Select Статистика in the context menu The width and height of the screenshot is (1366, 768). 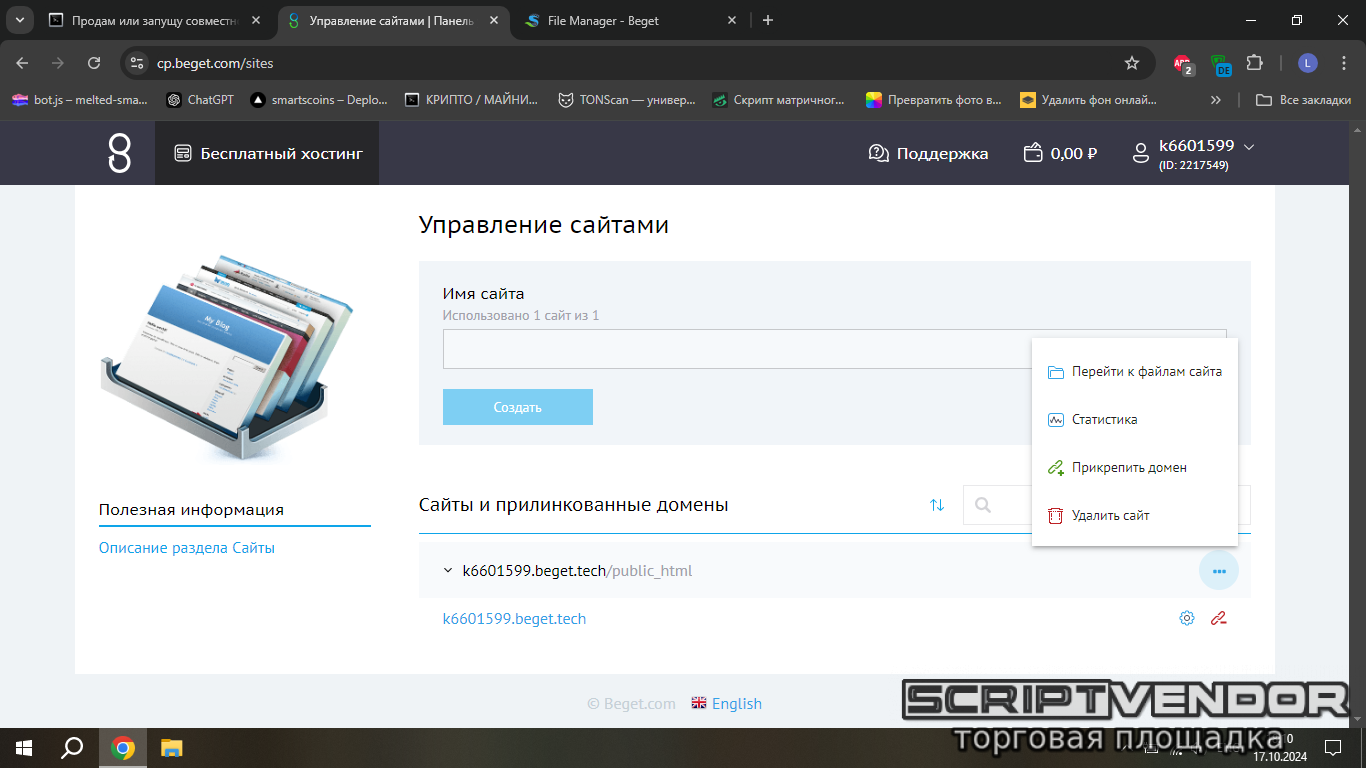point(1135,420)
